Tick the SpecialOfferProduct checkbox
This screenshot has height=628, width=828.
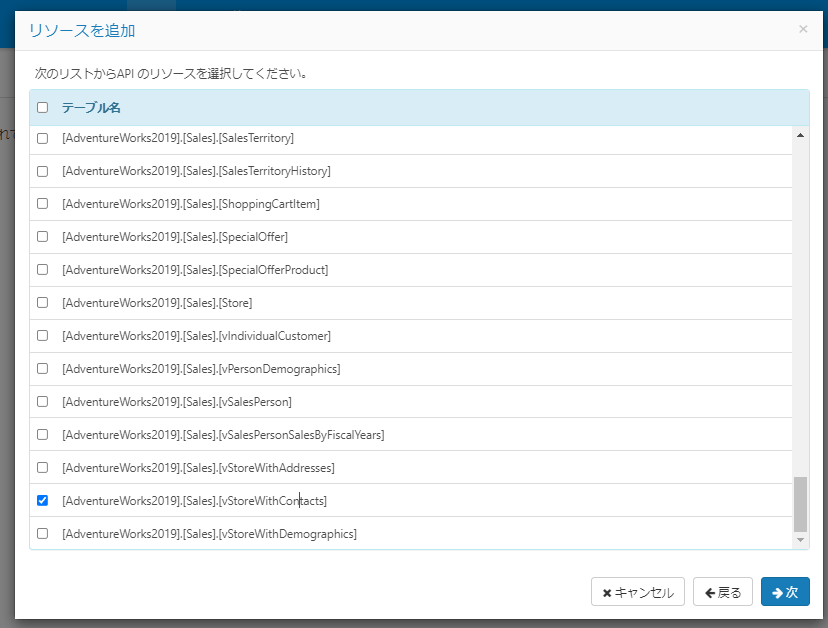pyautogui.click(x=42, y=270)
